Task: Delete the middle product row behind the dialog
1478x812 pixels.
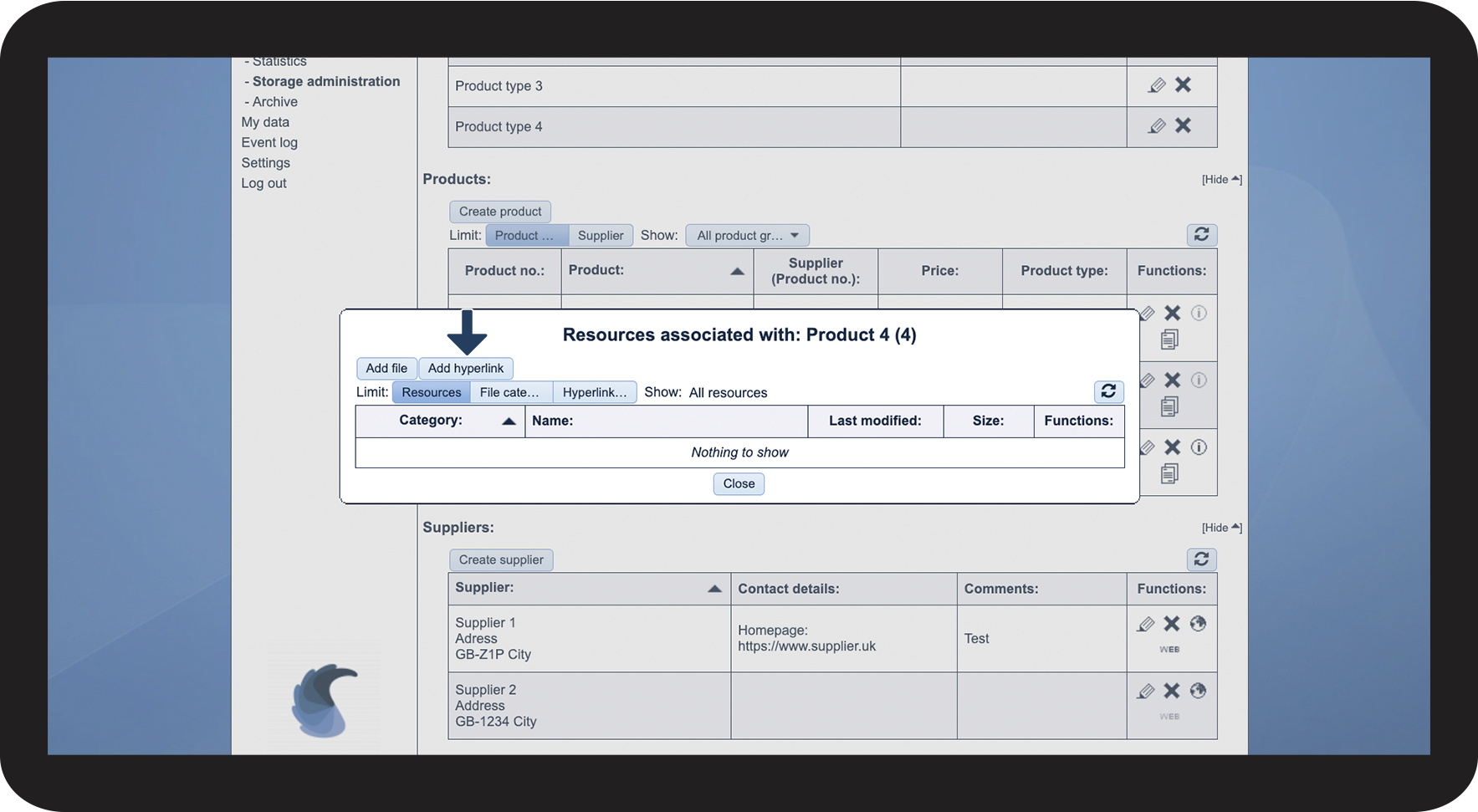Action: coord(1173,380)
